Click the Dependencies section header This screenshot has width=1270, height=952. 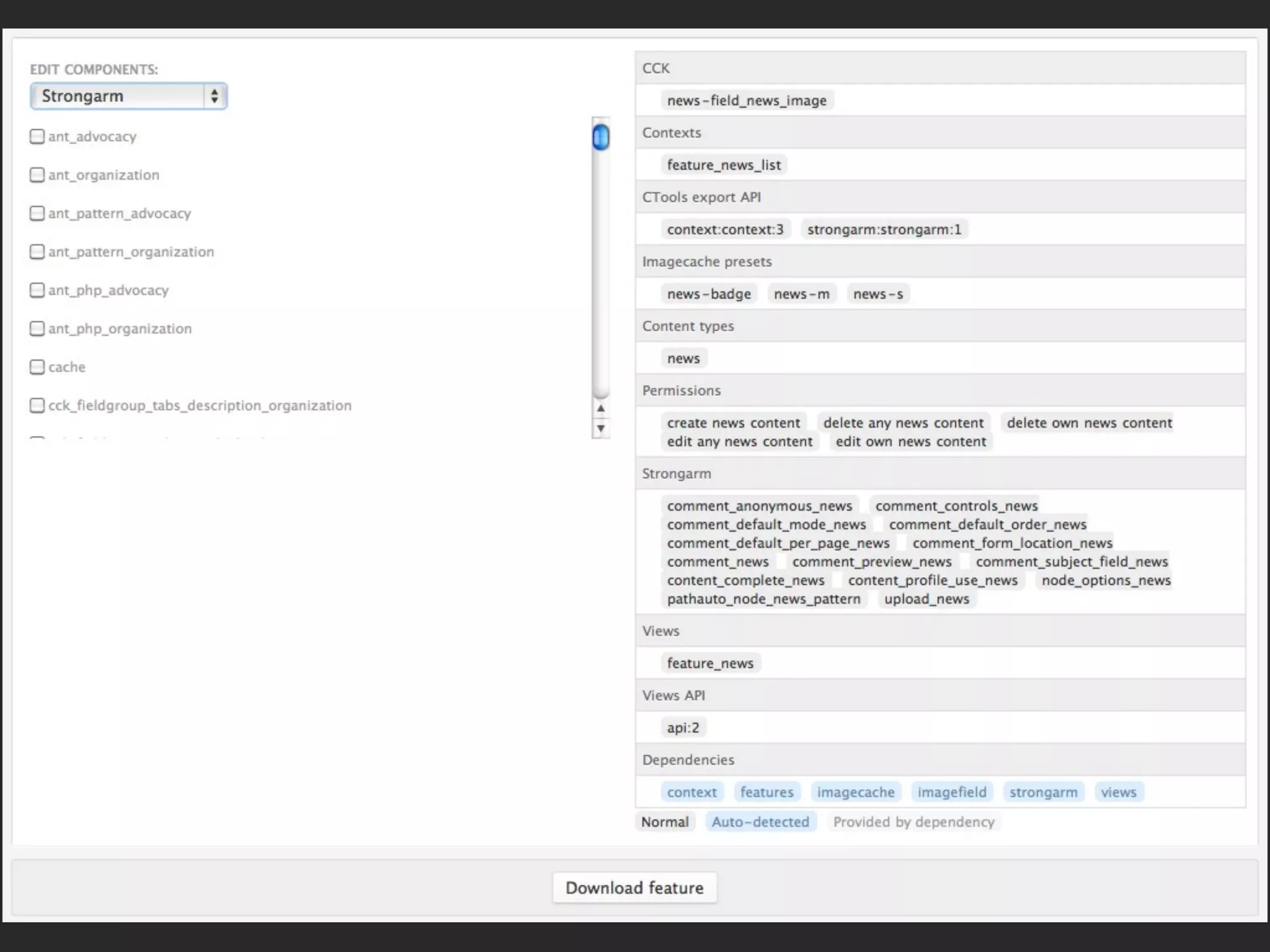(x=940, y=760)
